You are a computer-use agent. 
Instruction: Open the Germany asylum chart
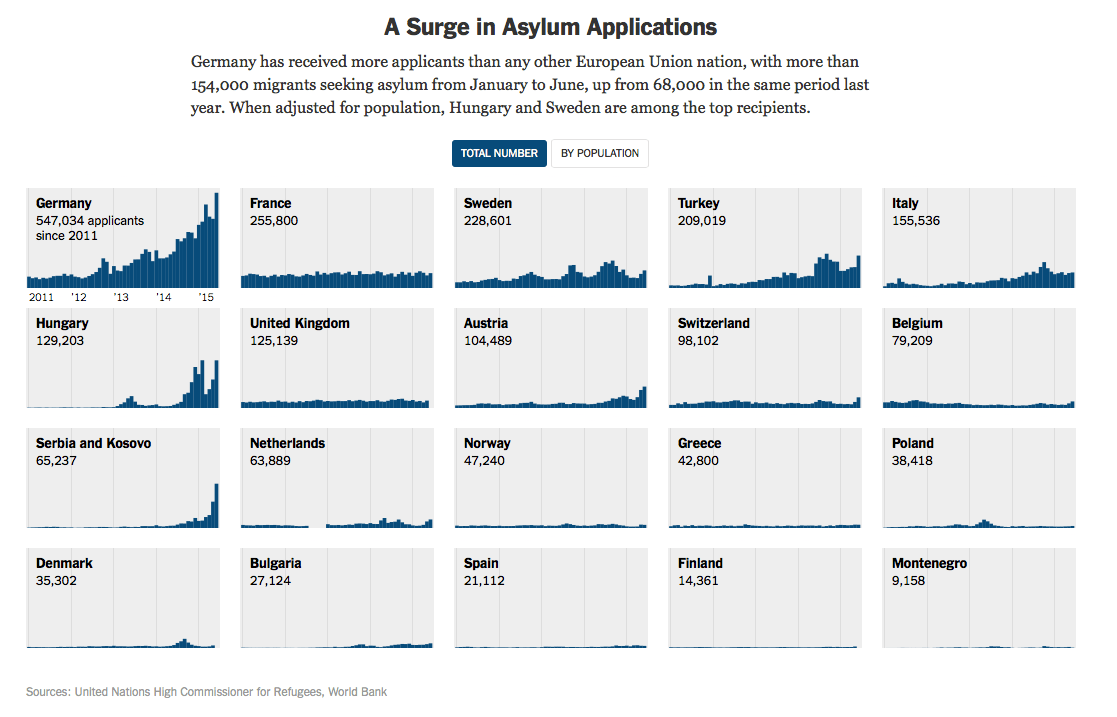(123, 238)
